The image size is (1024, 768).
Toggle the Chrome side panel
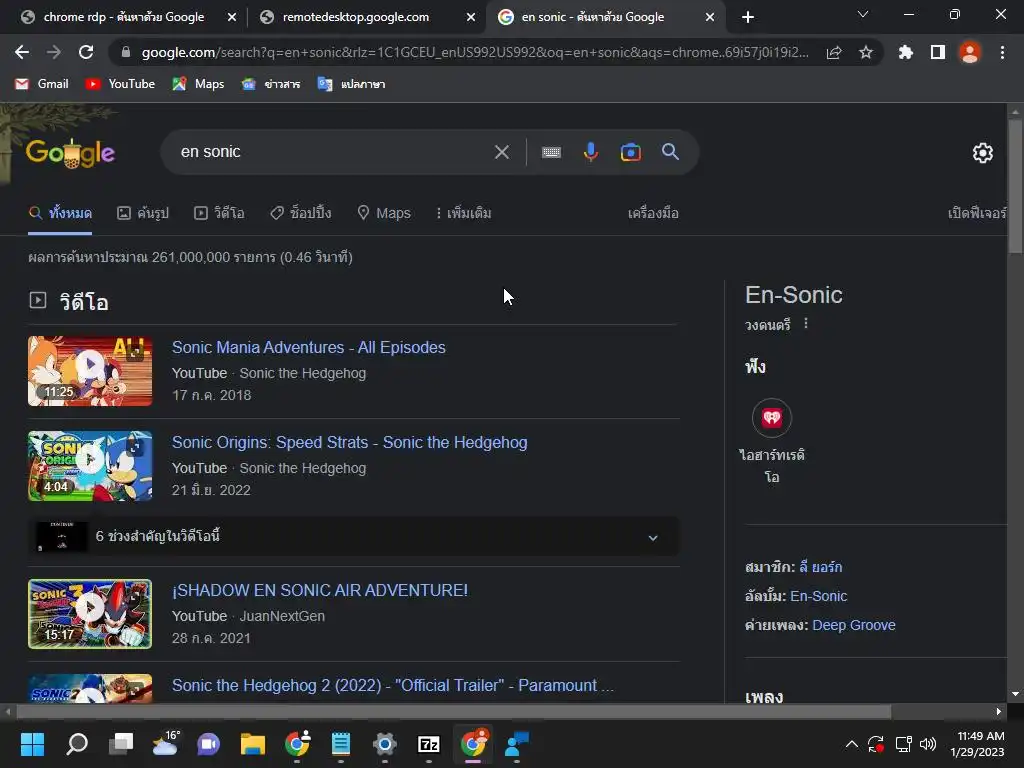coord(938,52)
